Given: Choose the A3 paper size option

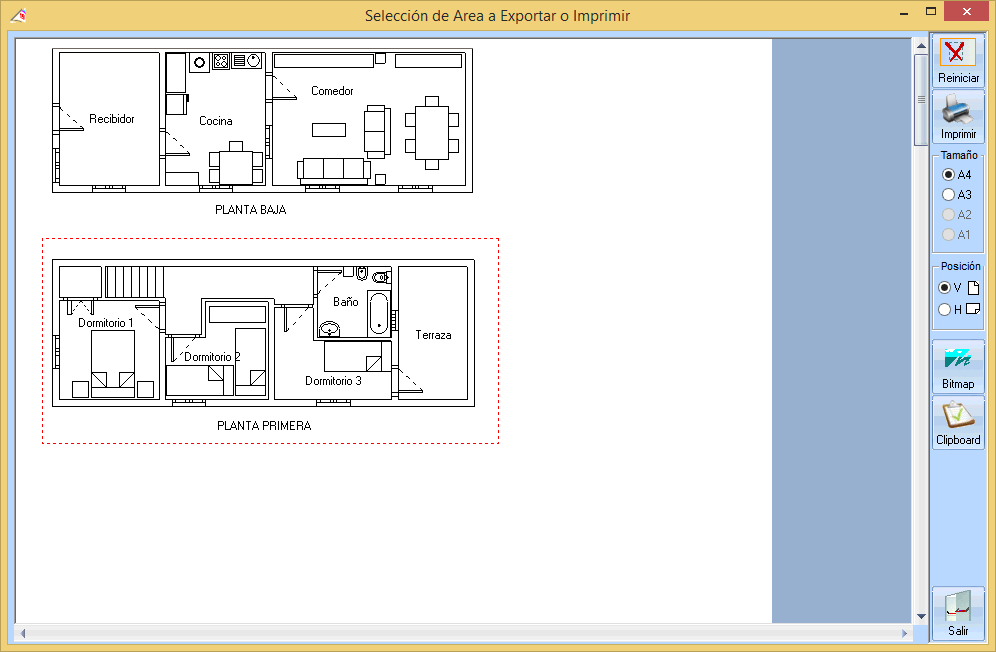Looking at the screenshot, I should tap(949, 195).
